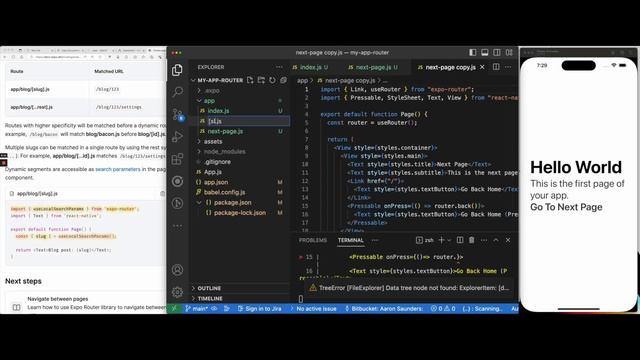
Task: Click the file rename input field in Explorer
Action: pyautogui.click(x=249, y=121)
